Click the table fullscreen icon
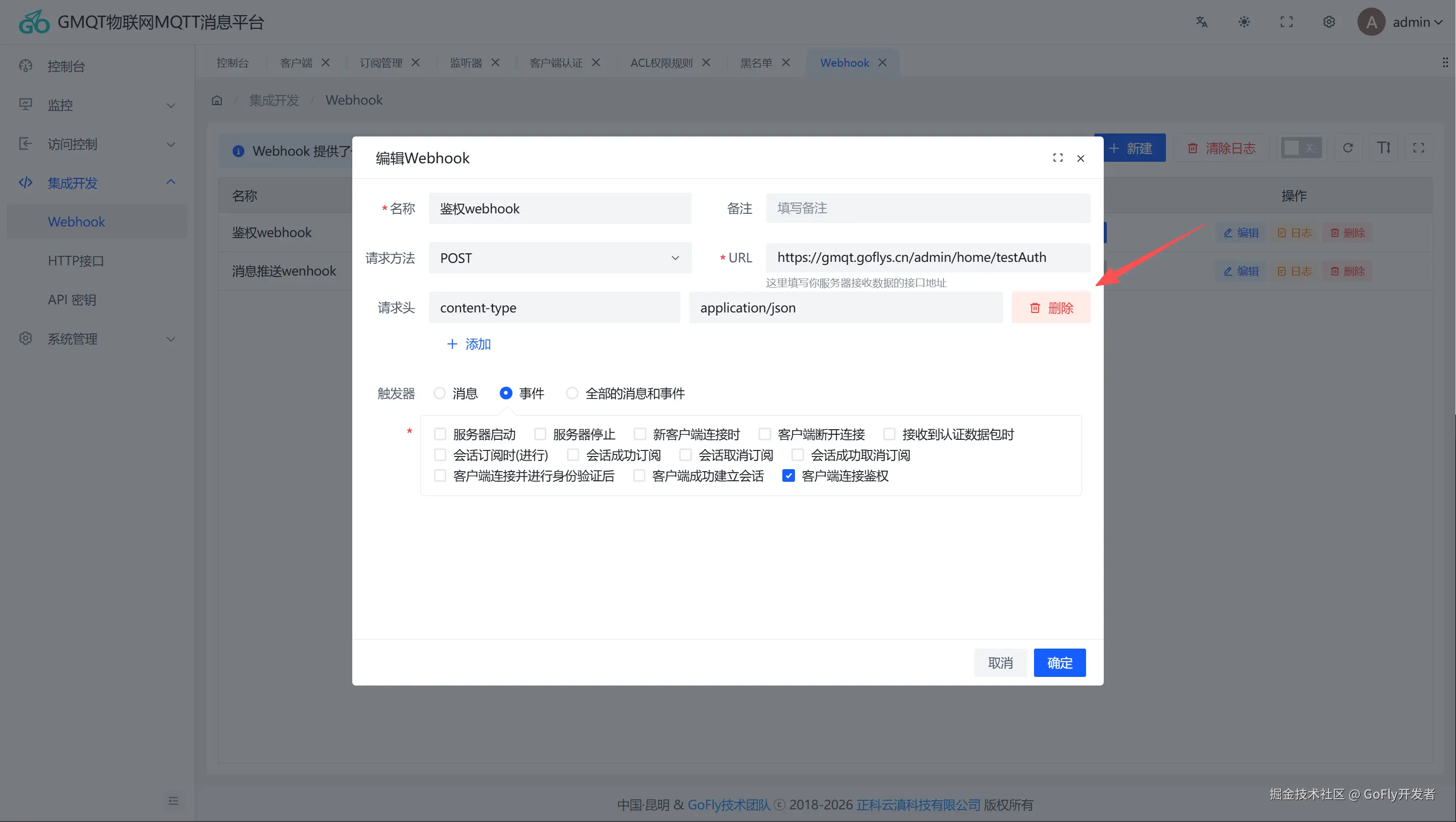The height and width of the screenshot is (822, 1456). pos(1419,148)
